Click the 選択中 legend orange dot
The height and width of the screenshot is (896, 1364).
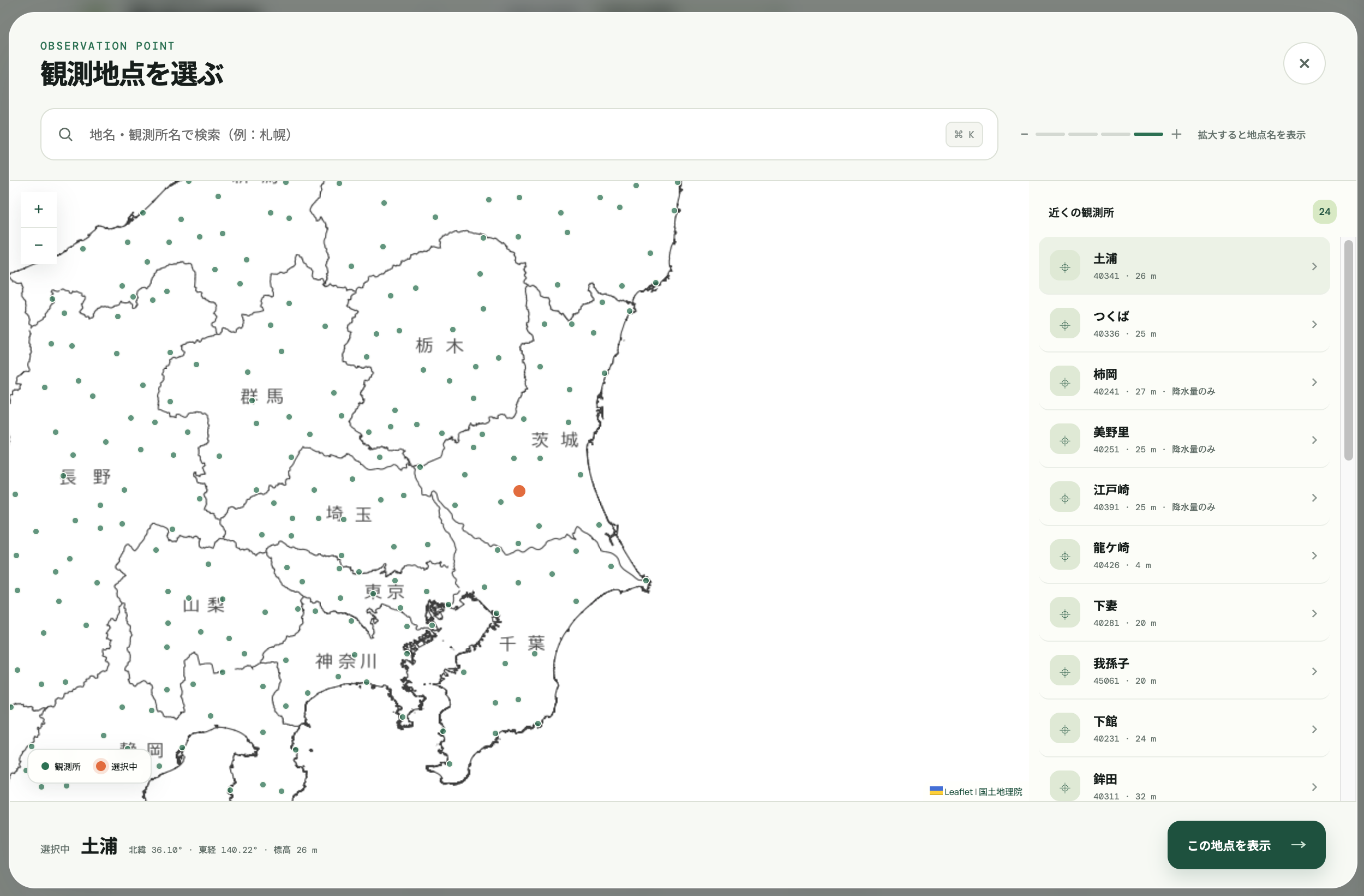(101, 767)
